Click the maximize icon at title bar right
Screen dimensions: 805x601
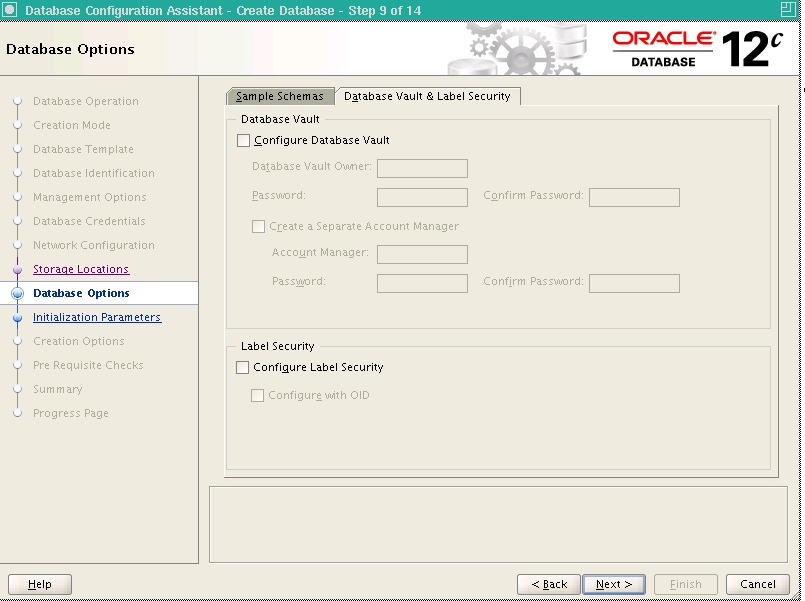coord(788,10)
